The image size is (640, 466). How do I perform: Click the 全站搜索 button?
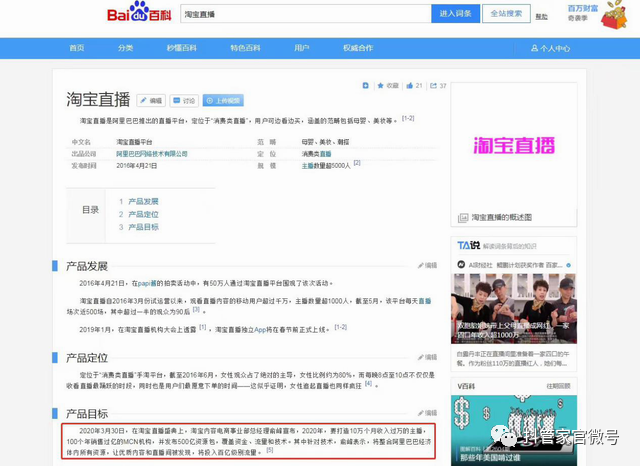point(506,14)
